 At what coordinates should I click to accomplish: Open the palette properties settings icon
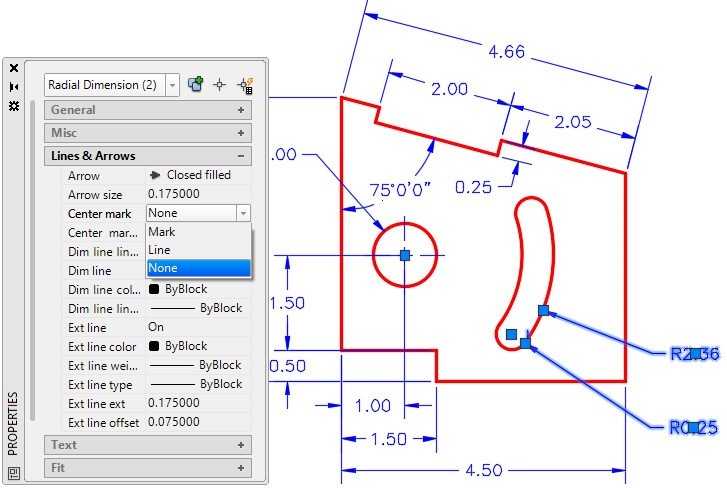pyautogui.click(x=14, y=106)
